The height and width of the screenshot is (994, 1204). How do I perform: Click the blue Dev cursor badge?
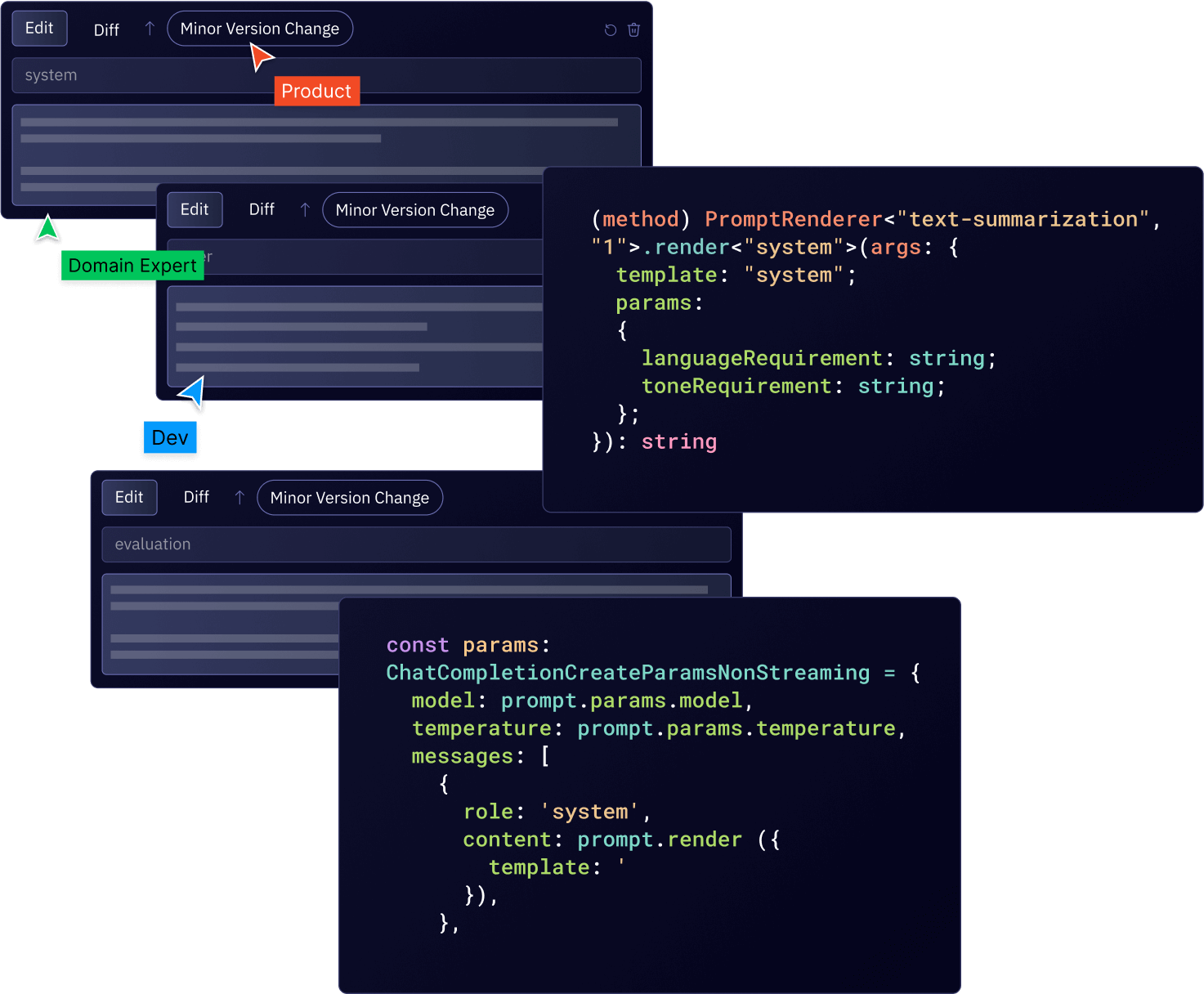170,437
